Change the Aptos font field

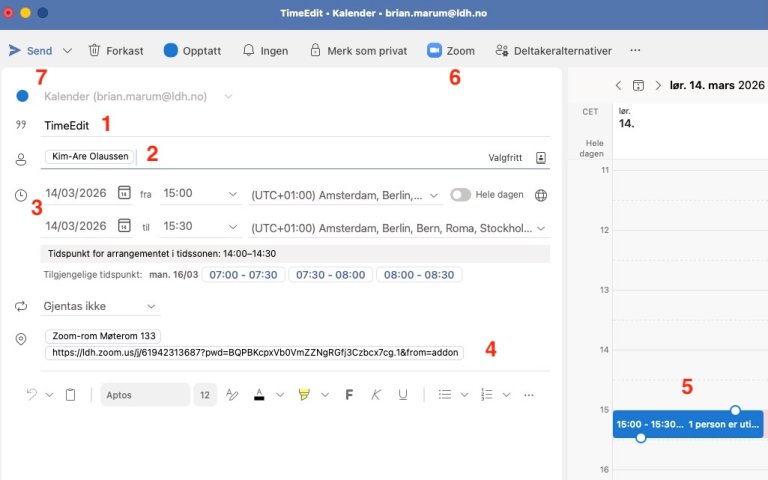pos(145,395)
